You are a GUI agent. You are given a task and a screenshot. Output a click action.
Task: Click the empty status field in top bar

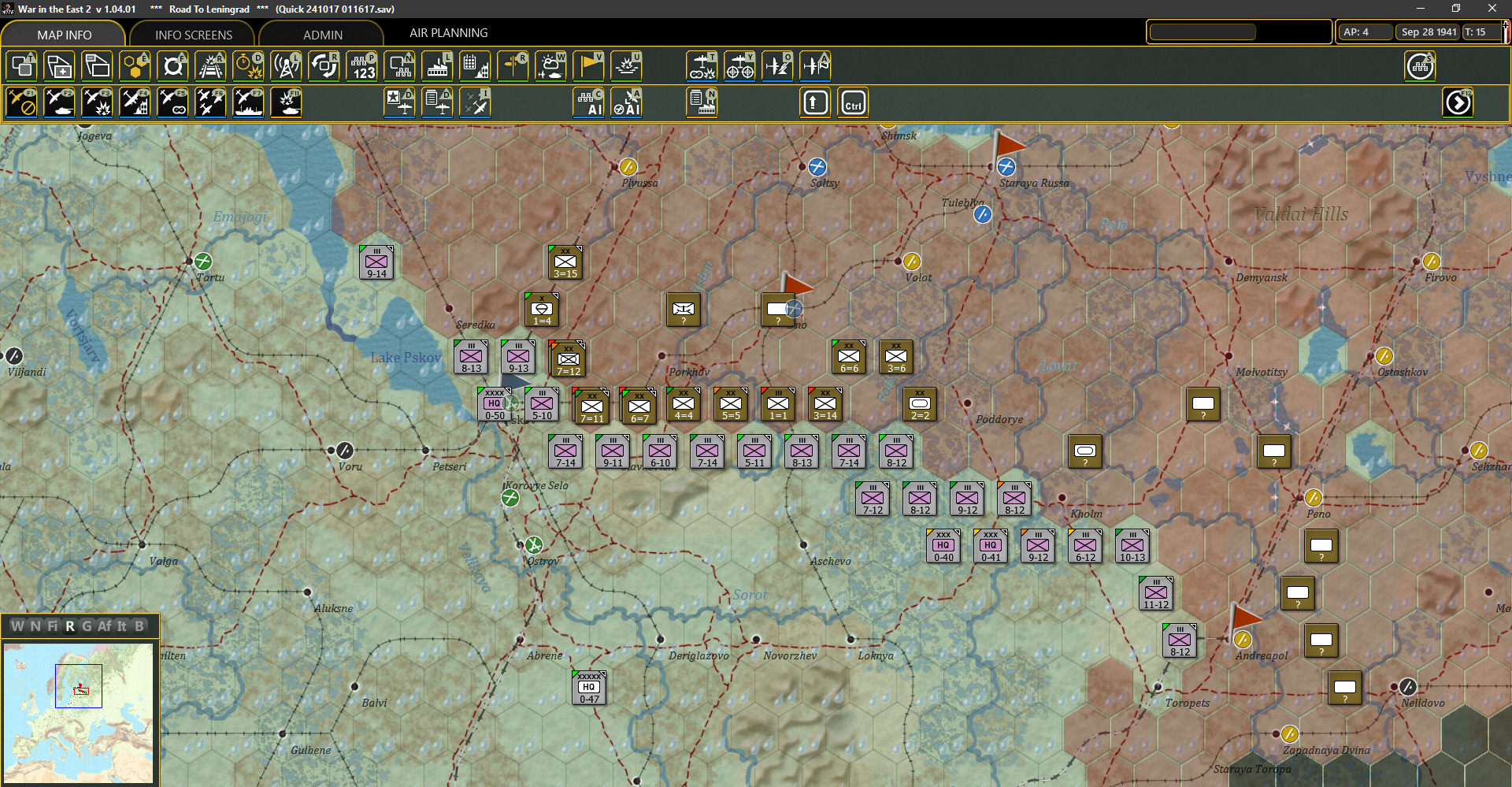click(x=1203, y=32)
